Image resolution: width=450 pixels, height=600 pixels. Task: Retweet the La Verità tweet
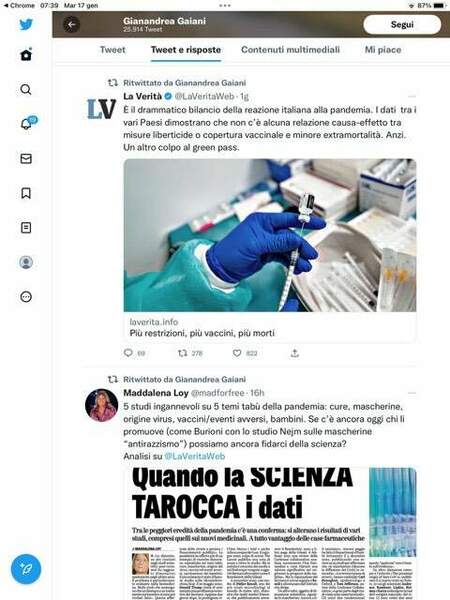pyautogui.click(x=183, y=353)
